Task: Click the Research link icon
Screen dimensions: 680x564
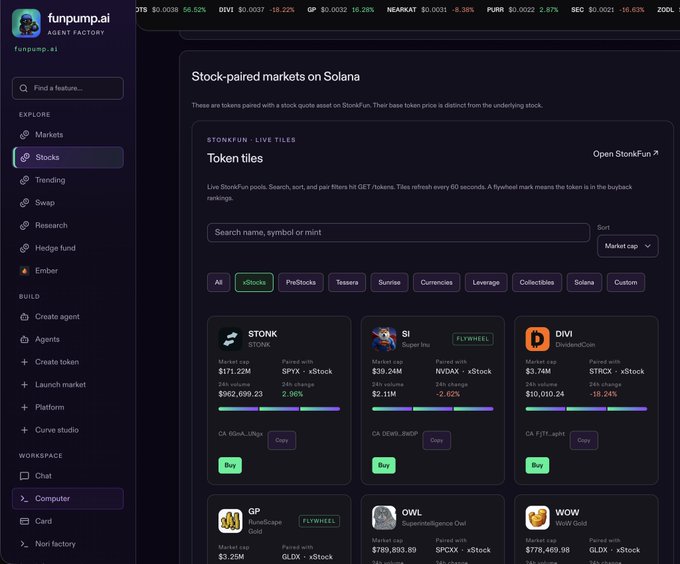Action: click(x=24, y=225)
